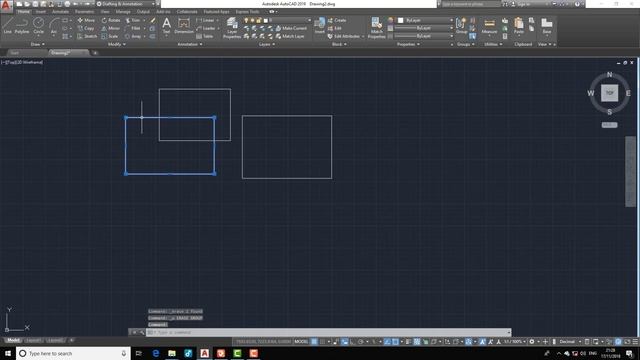The image size is (640, 360).
Task: Toggle drawing grid display in status bar
Action: point(314,341)
